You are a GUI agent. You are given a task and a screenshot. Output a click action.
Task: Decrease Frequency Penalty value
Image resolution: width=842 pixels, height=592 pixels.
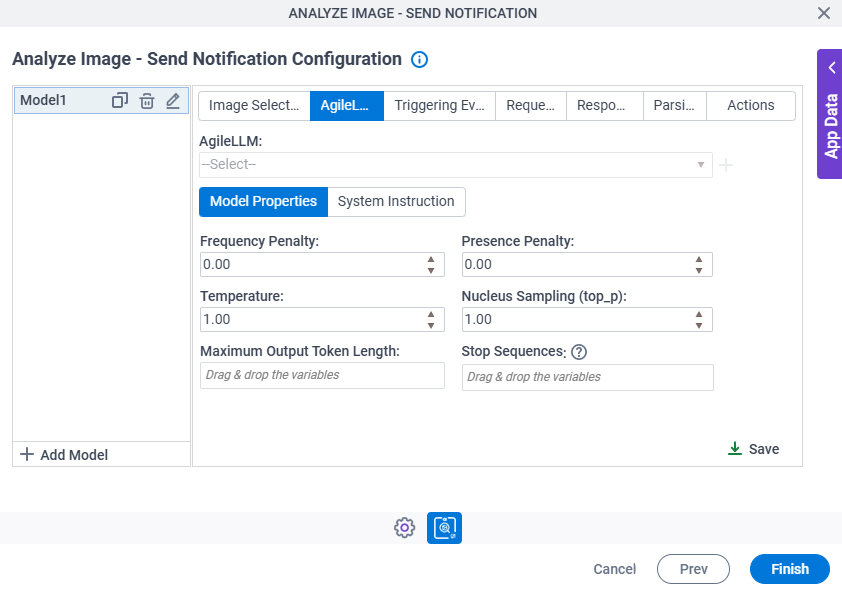click(x=431, y=270)
